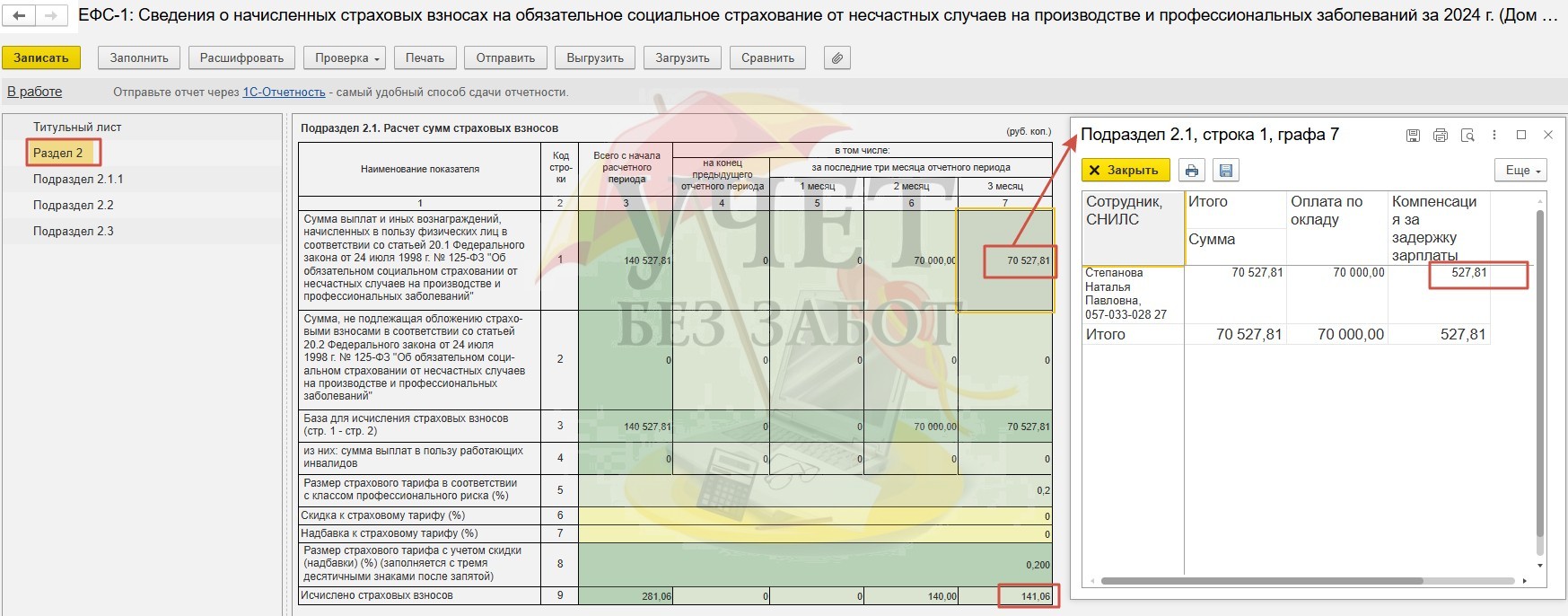The image size is (1568, 616).
Task: Follow the 1С-Отчетность link
Action: click(x=284, y=92)
